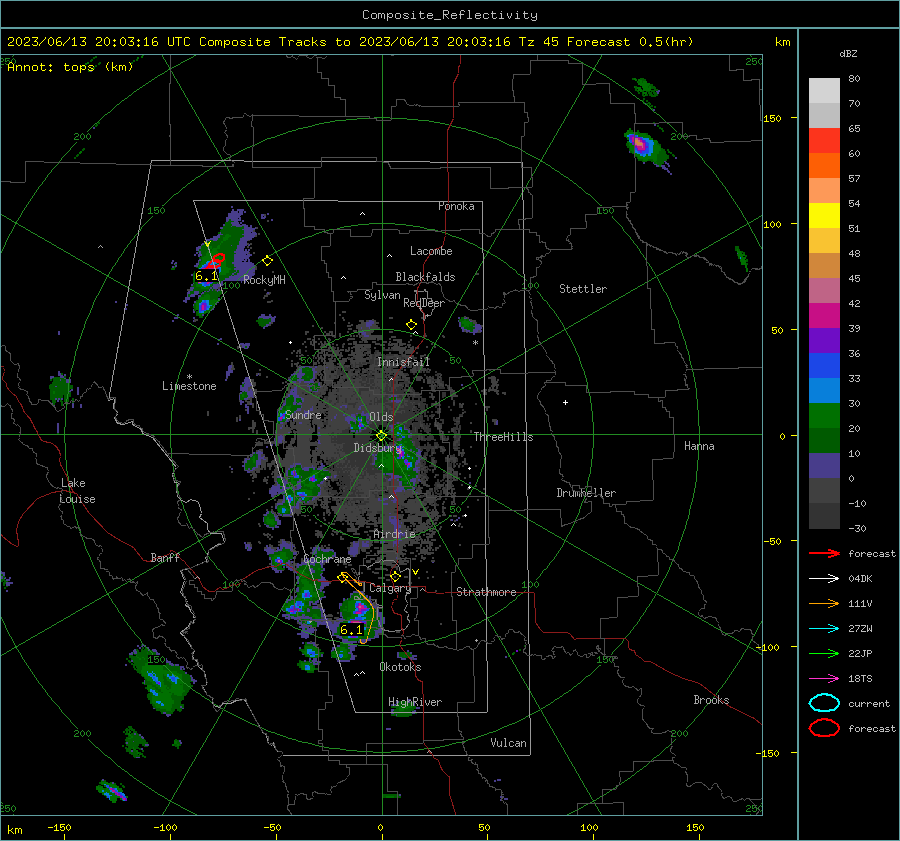Select the 20 dBZ green color swatch
This screenshot has height=841, width=900.
pyautogui.click(x=824, y=416)
